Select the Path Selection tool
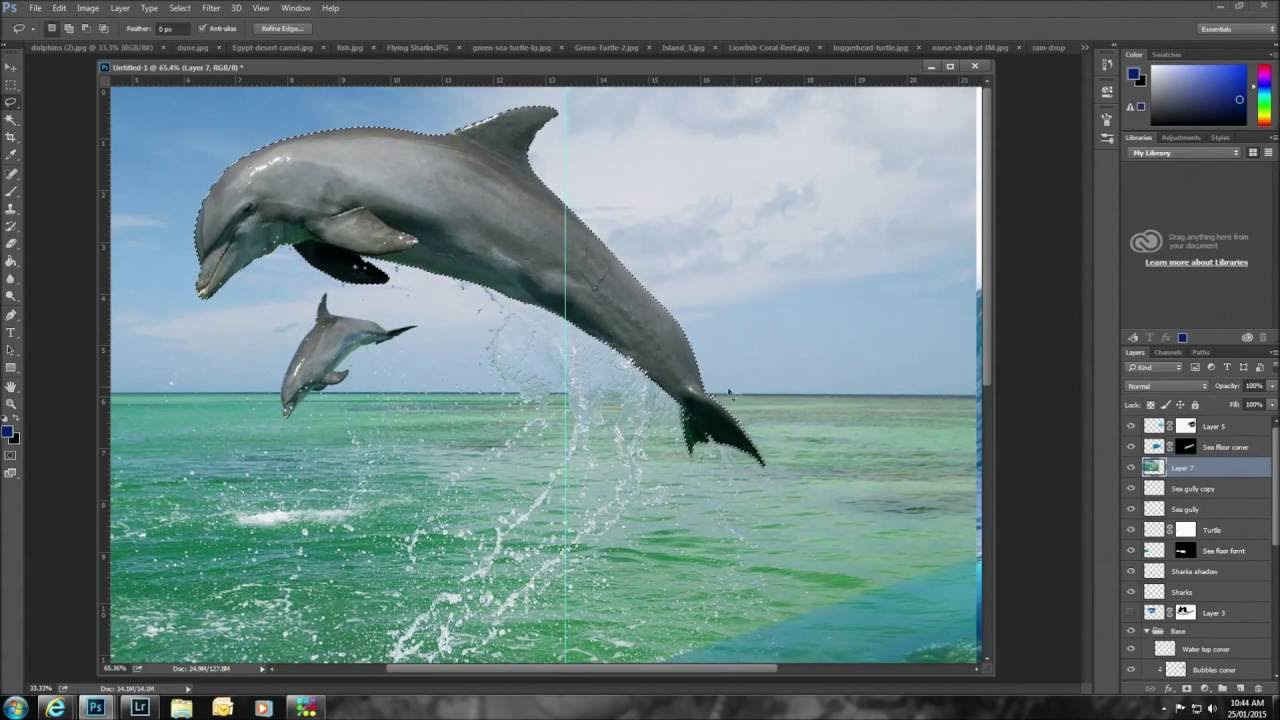This screenshot has width=1280, height=720. coord(11,351)
